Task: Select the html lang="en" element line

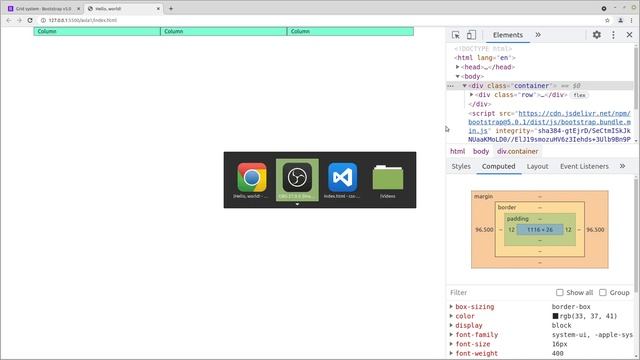Action: click(x=485, y=58)
